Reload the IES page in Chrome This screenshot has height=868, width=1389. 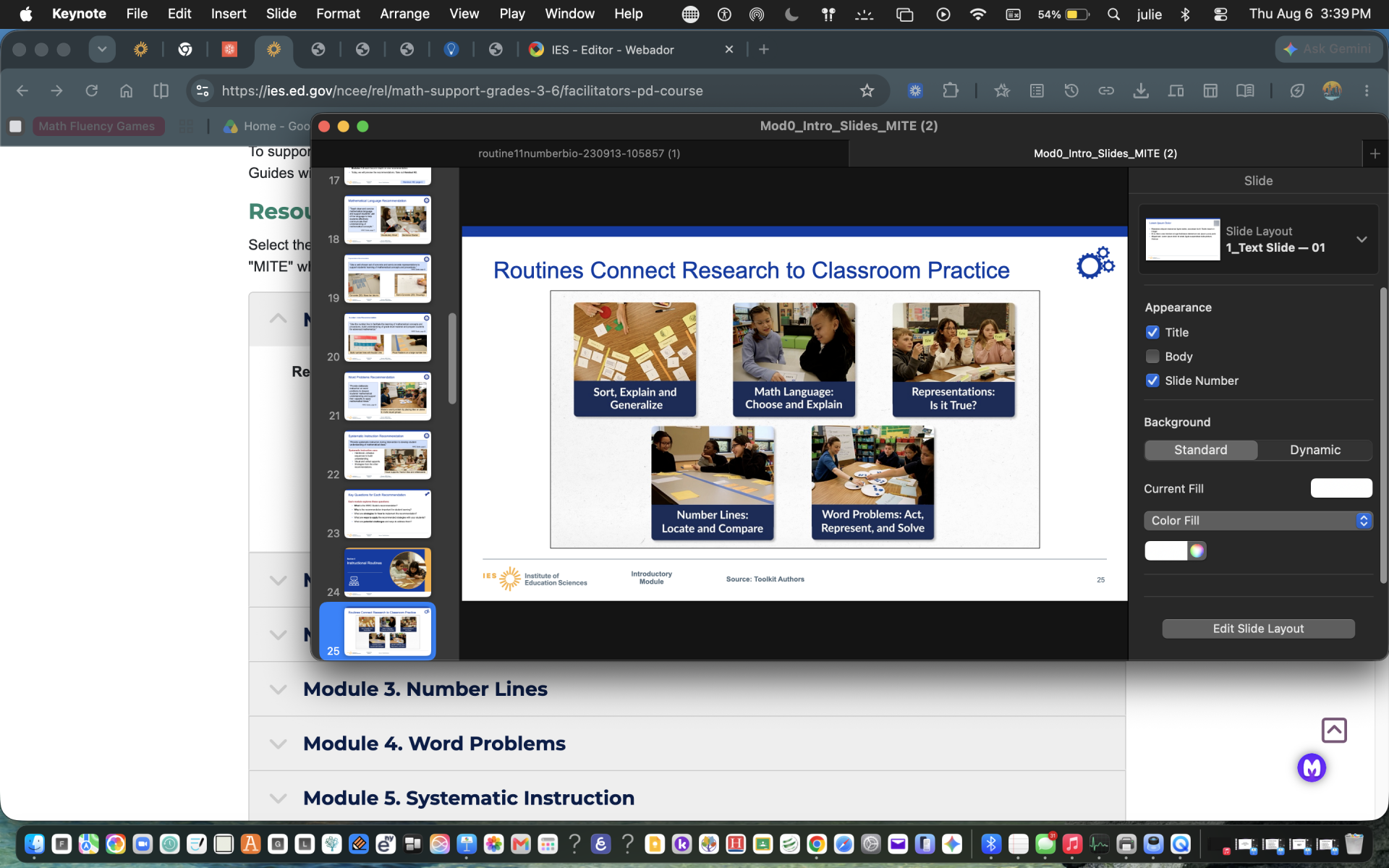[91, 90]
